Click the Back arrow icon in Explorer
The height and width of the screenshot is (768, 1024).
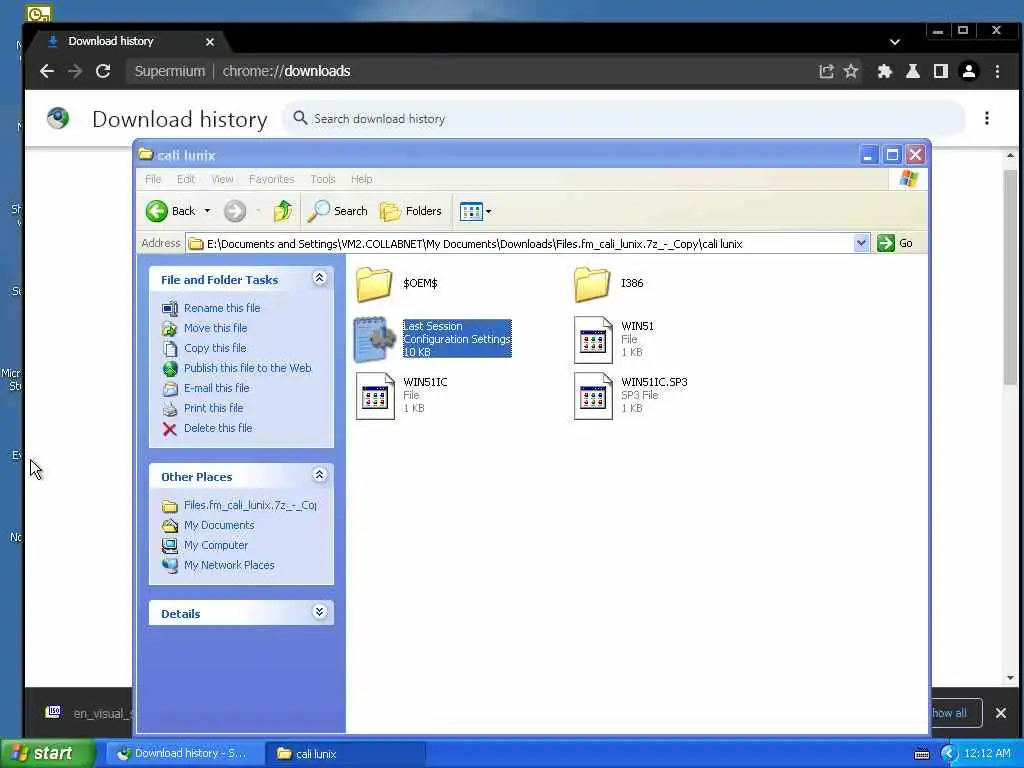pyautogui.click(x=157, y=211)
